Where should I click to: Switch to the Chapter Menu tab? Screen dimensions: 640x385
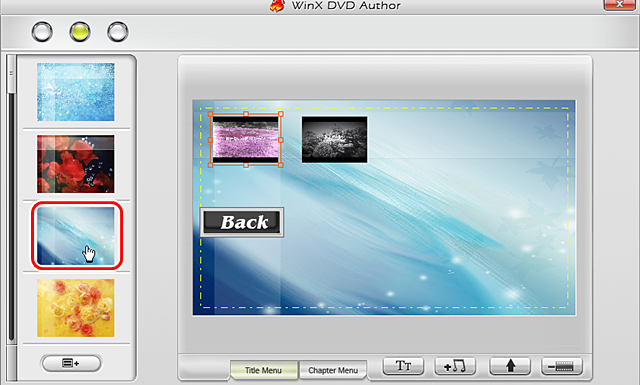click(333, 370)
